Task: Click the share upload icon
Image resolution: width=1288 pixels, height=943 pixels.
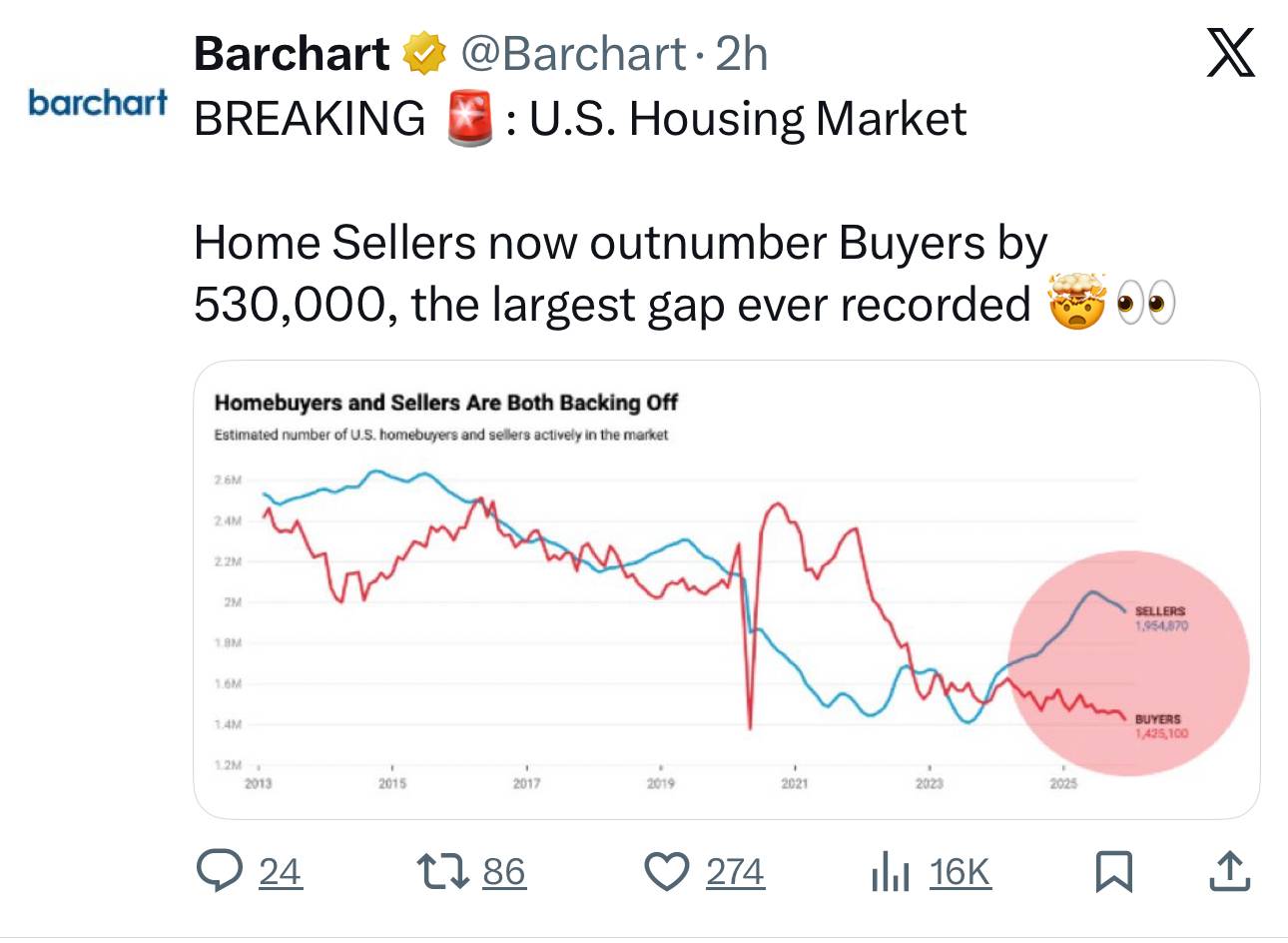Action: [1229, 871]
